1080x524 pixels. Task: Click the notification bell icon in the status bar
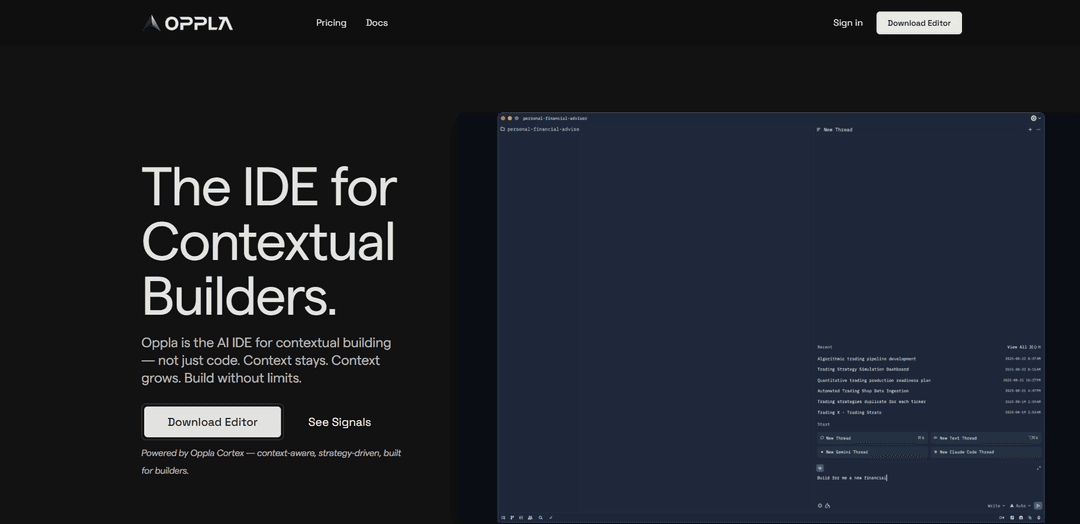point(1039,518)
